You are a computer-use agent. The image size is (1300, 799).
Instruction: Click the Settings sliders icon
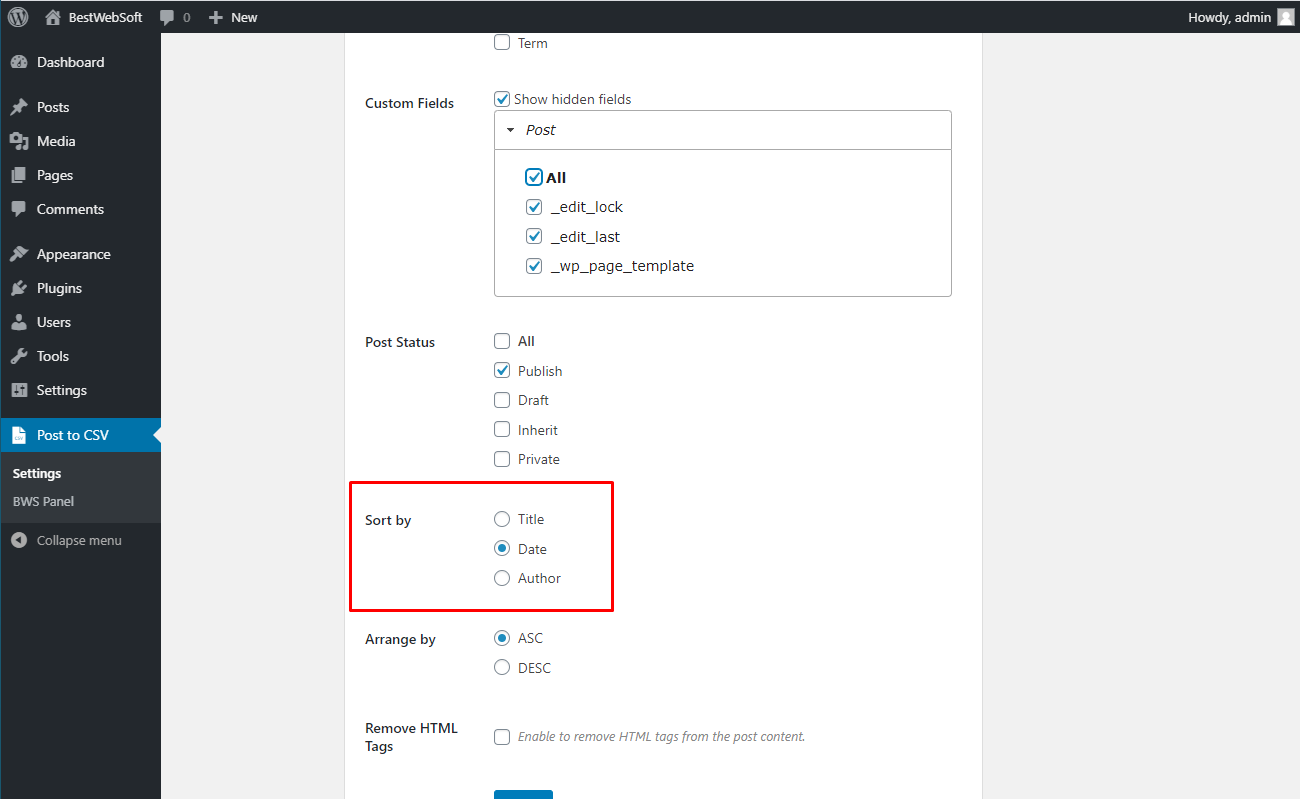(x=18, y=390)
